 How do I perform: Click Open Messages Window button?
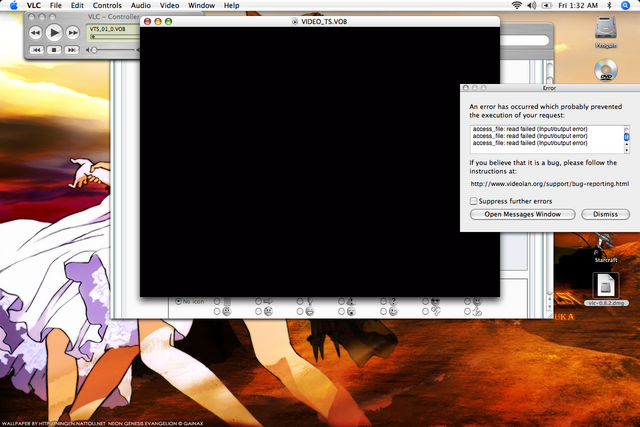click(x=522, y=214)
